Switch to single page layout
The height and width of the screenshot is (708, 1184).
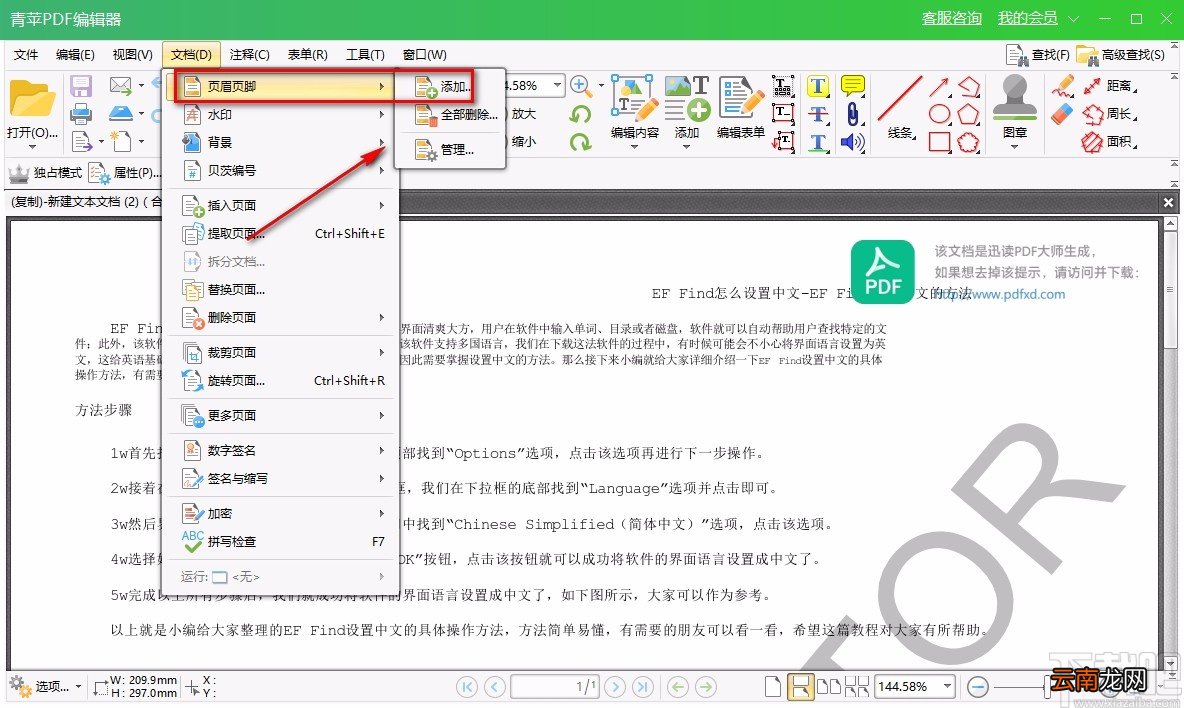(x=772, y=686)
